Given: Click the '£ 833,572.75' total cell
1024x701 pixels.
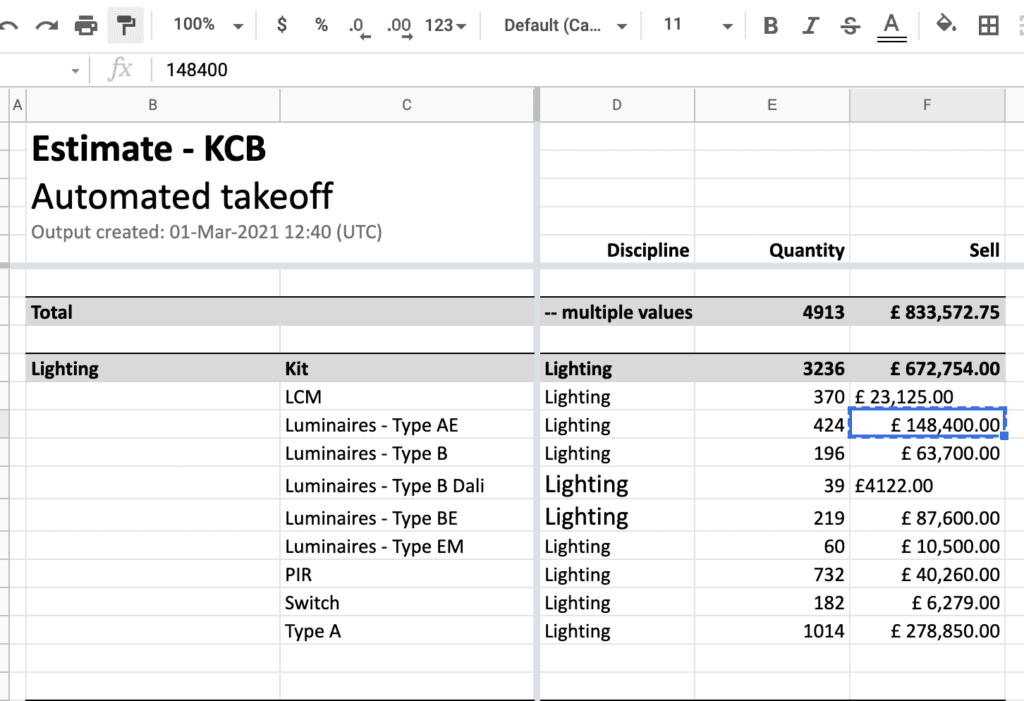Looking at the screenshot, I should (927, 312).
